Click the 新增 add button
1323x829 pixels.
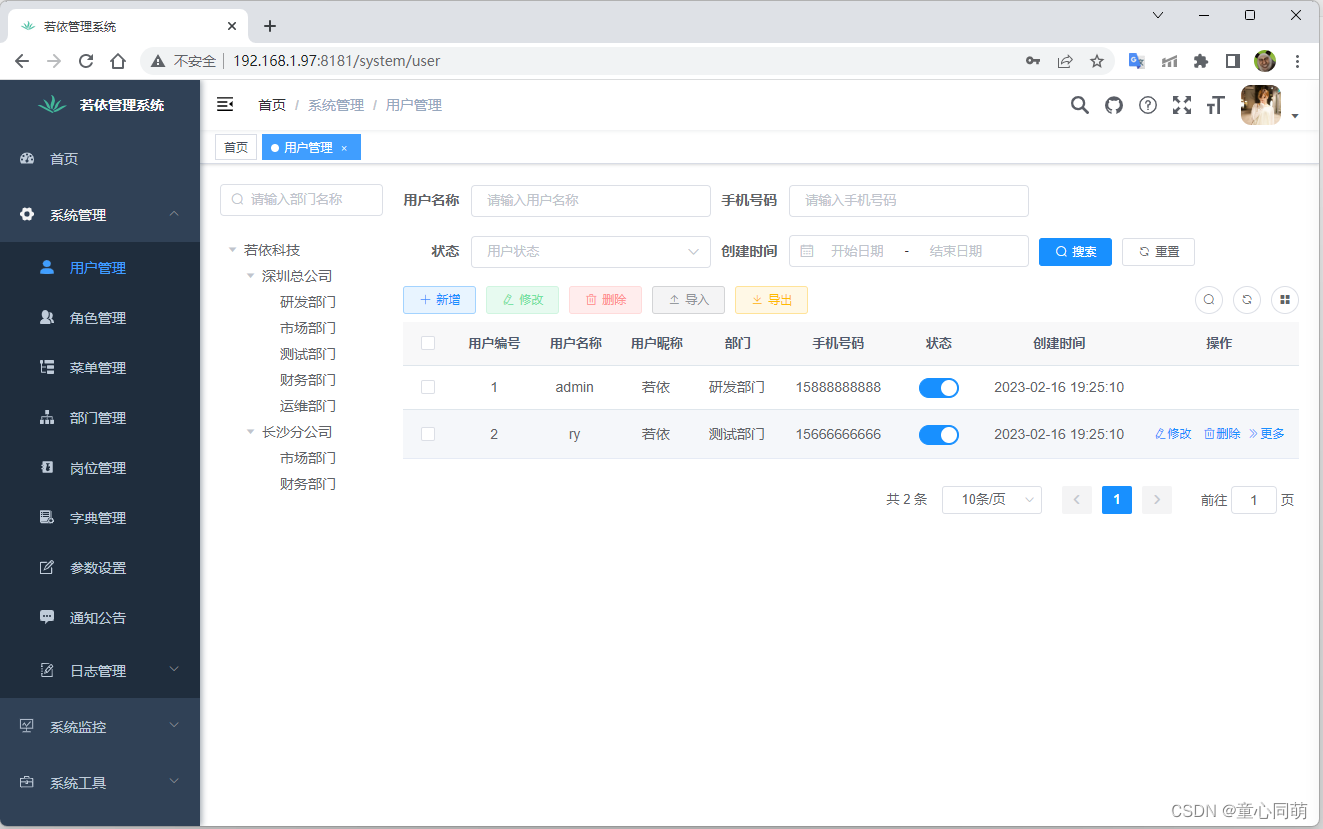click(439, 299)
